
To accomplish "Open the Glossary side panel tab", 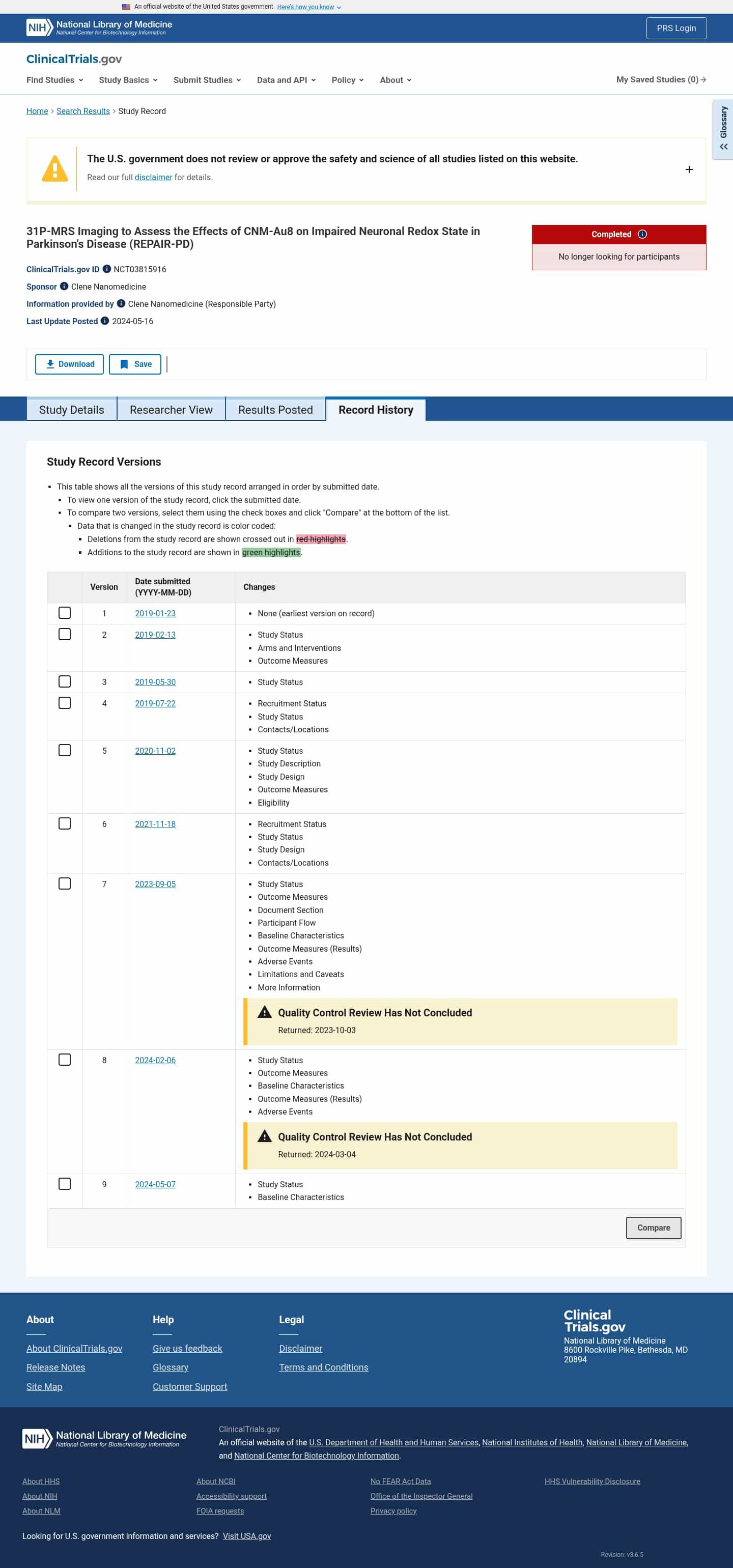I will (723, 129).
